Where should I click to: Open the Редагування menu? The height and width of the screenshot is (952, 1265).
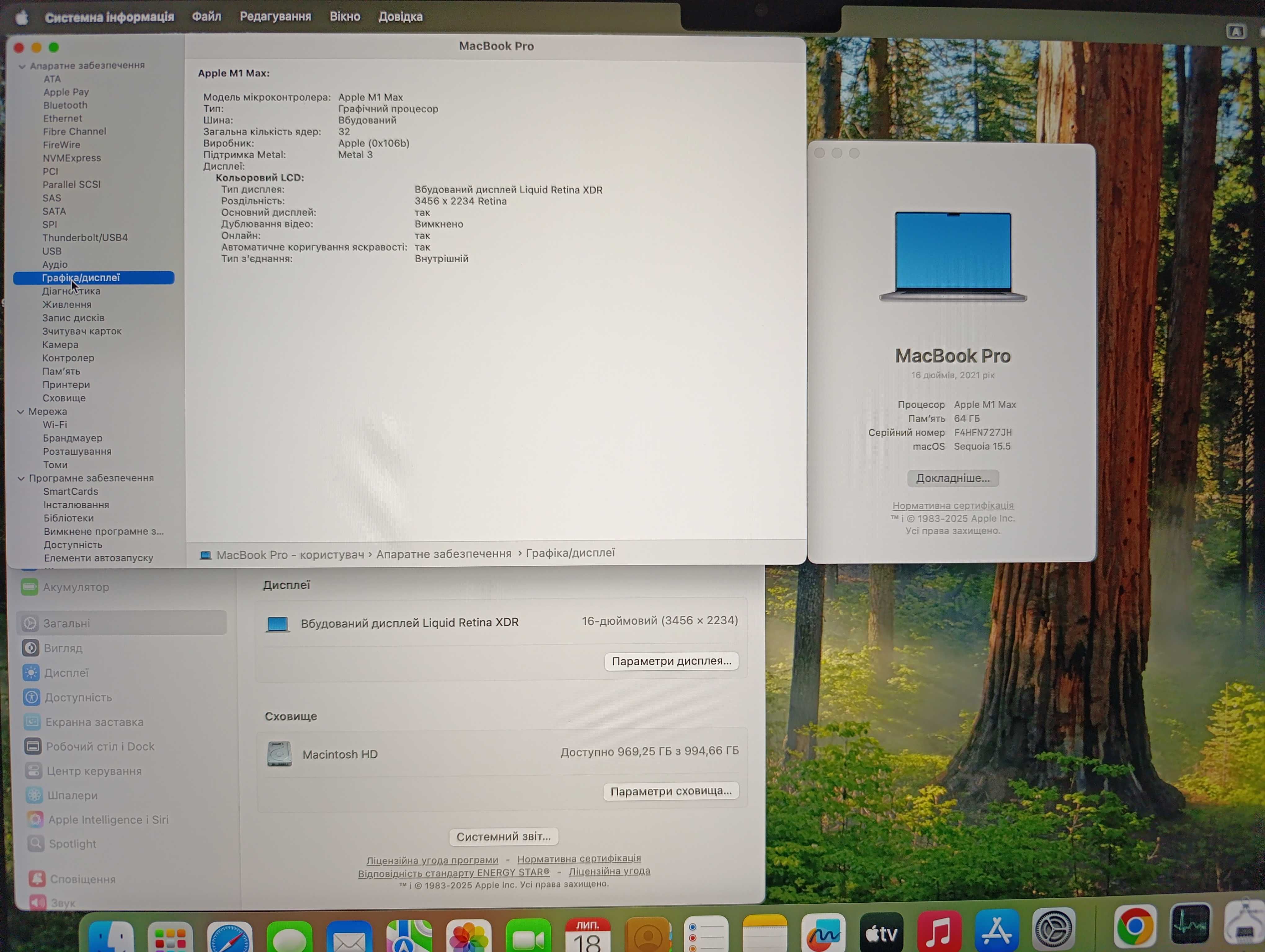tap(275, 16)
